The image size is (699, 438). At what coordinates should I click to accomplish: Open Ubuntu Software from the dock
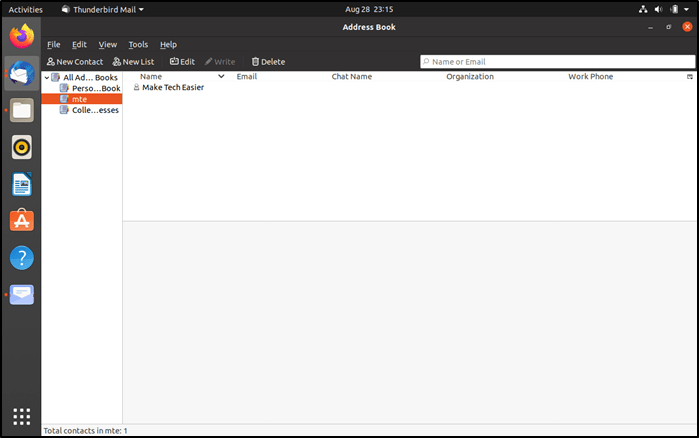[x=22, y=221]
